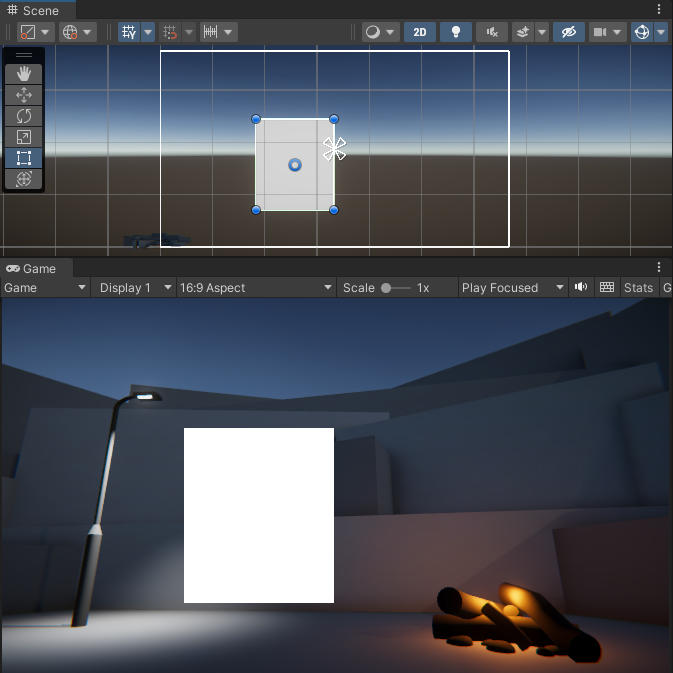Open grid visibility options dropdown

[148, 32]
